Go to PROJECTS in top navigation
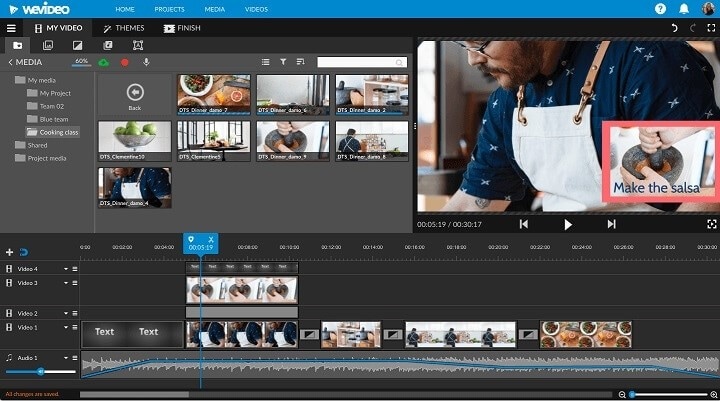 tap(169, 9)
